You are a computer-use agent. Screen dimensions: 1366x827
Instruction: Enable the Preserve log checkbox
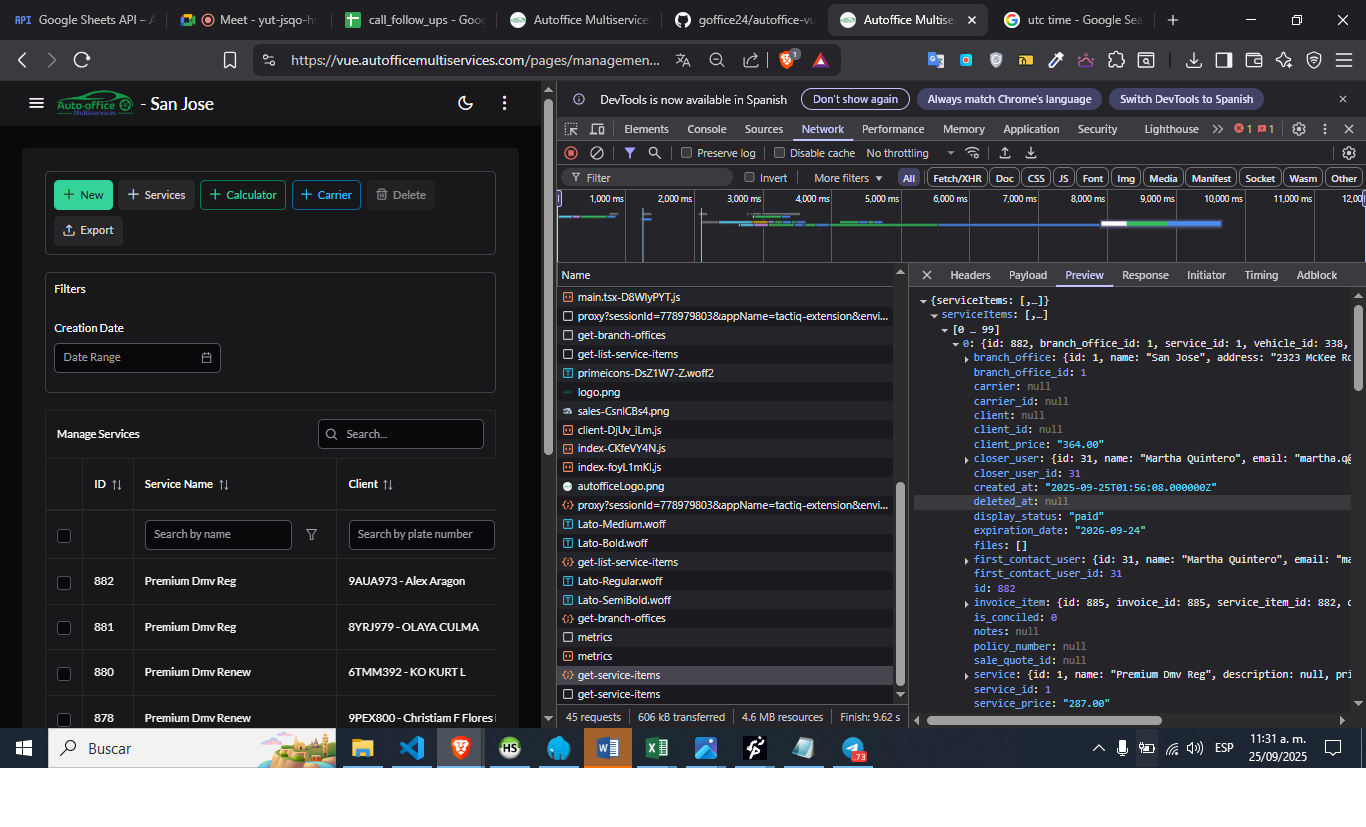(686, 153)
